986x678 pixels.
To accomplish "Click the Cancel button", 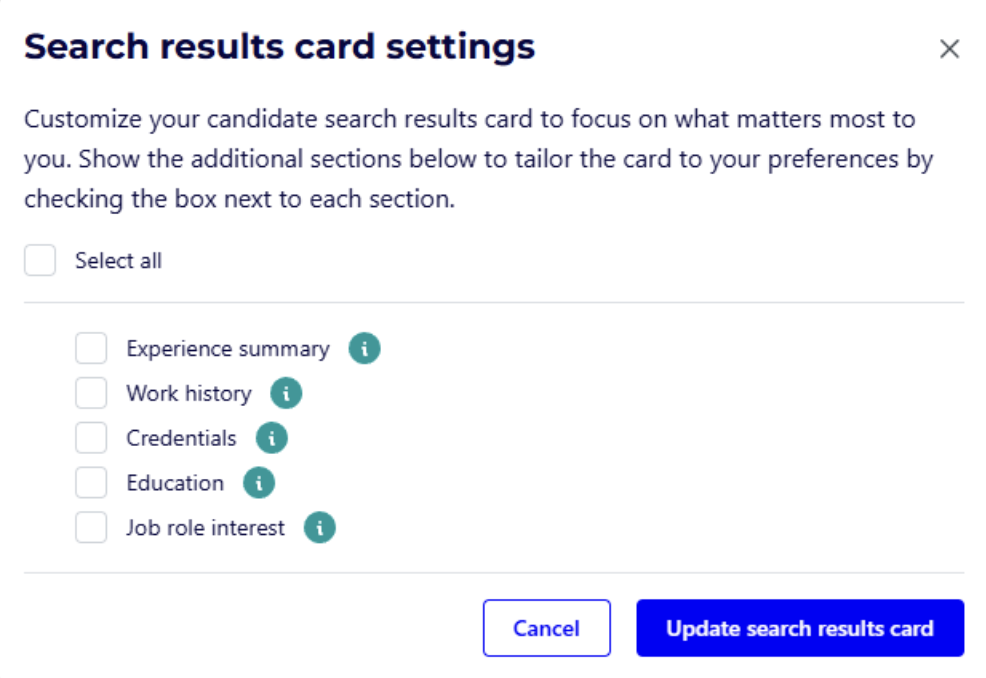I will [x=546, y=628].
